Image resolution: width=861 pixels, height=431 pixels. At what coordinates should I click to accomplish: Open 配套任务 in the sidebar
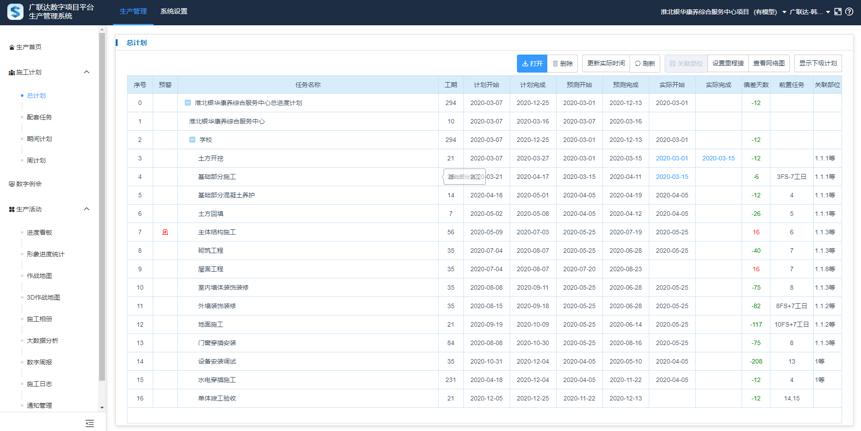click(x=39, y=117)
